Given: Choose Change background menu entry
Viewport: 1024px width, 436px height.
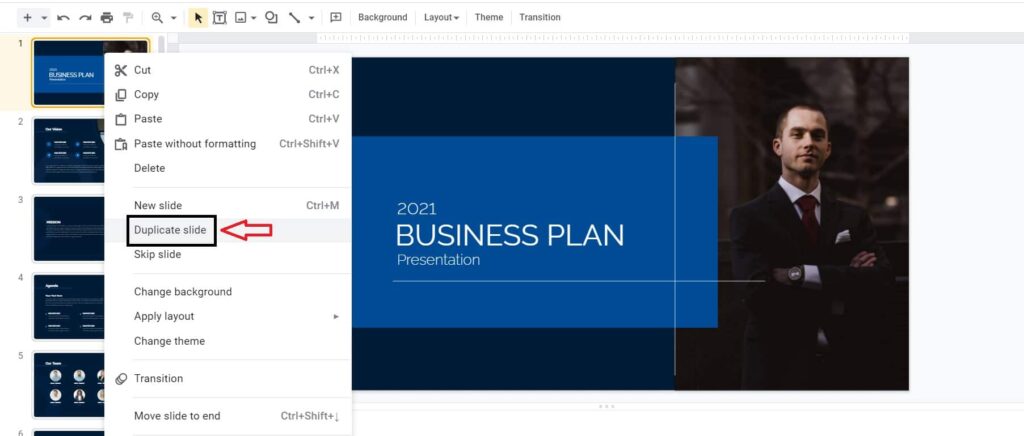Looking at the screenshot, I should click(228, 292).
